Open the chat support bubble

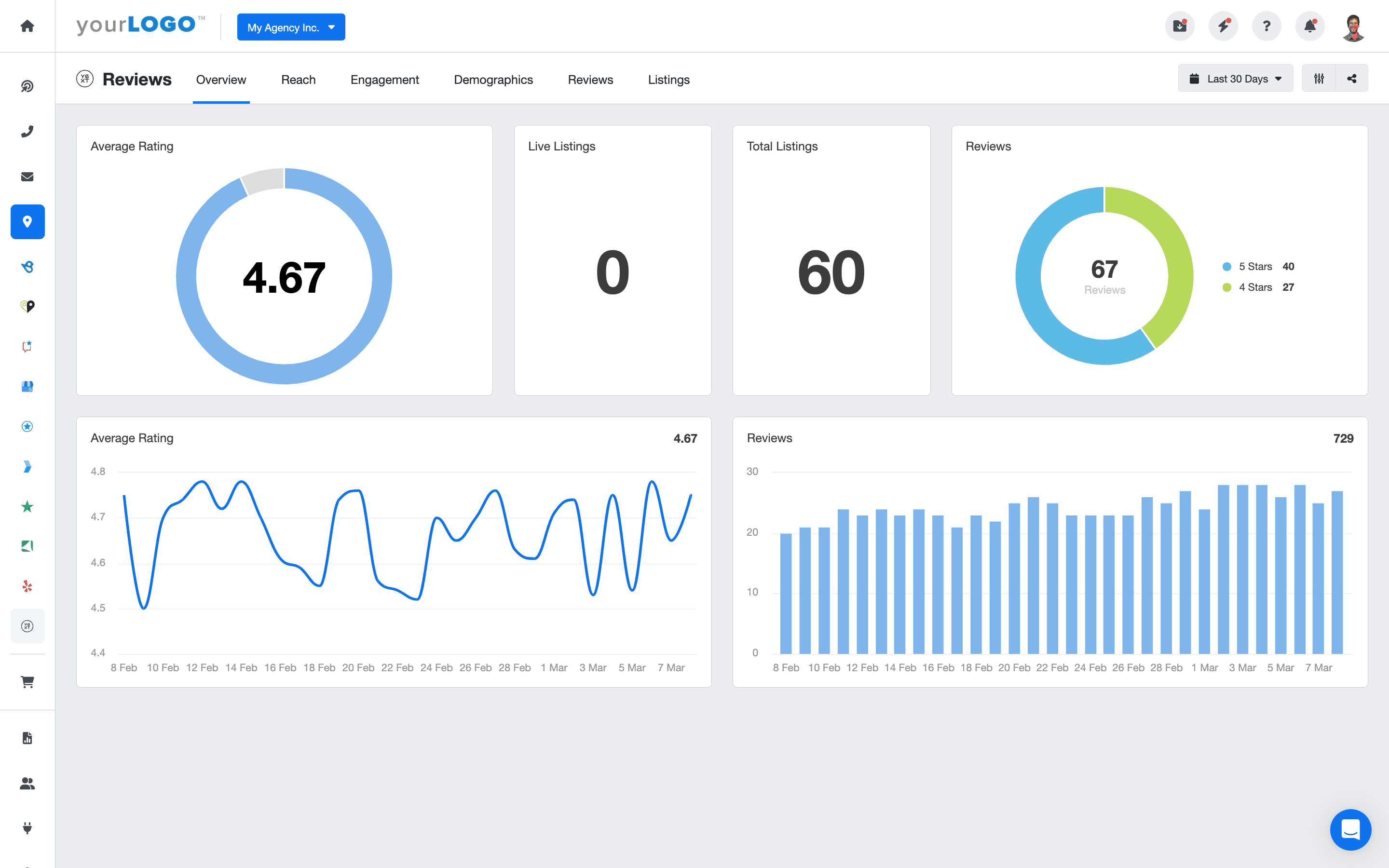(1350, 829)
